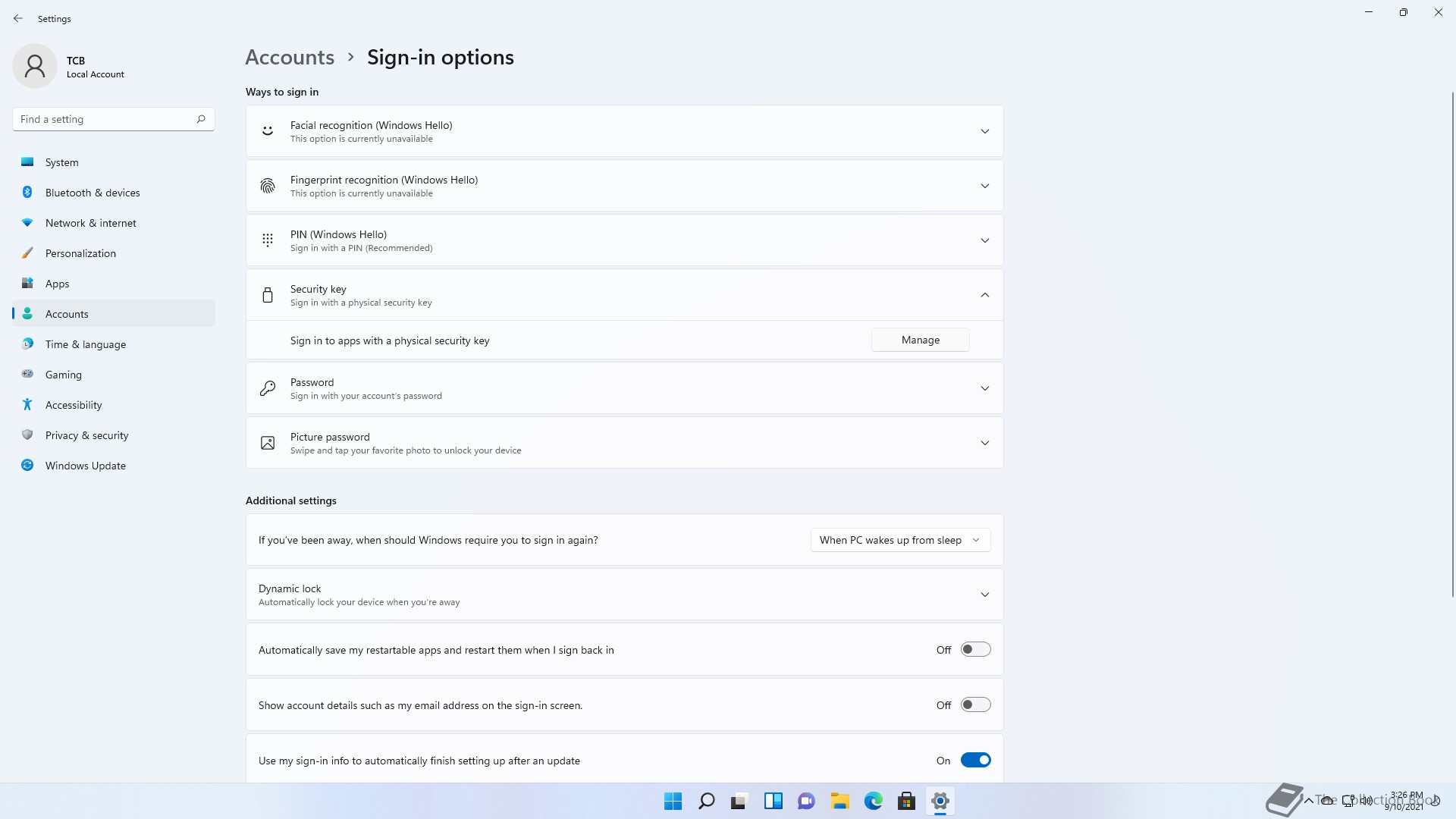Open Bluetooth & devices category
This screenshot has height=819, width=1456.
click(114, 192)
